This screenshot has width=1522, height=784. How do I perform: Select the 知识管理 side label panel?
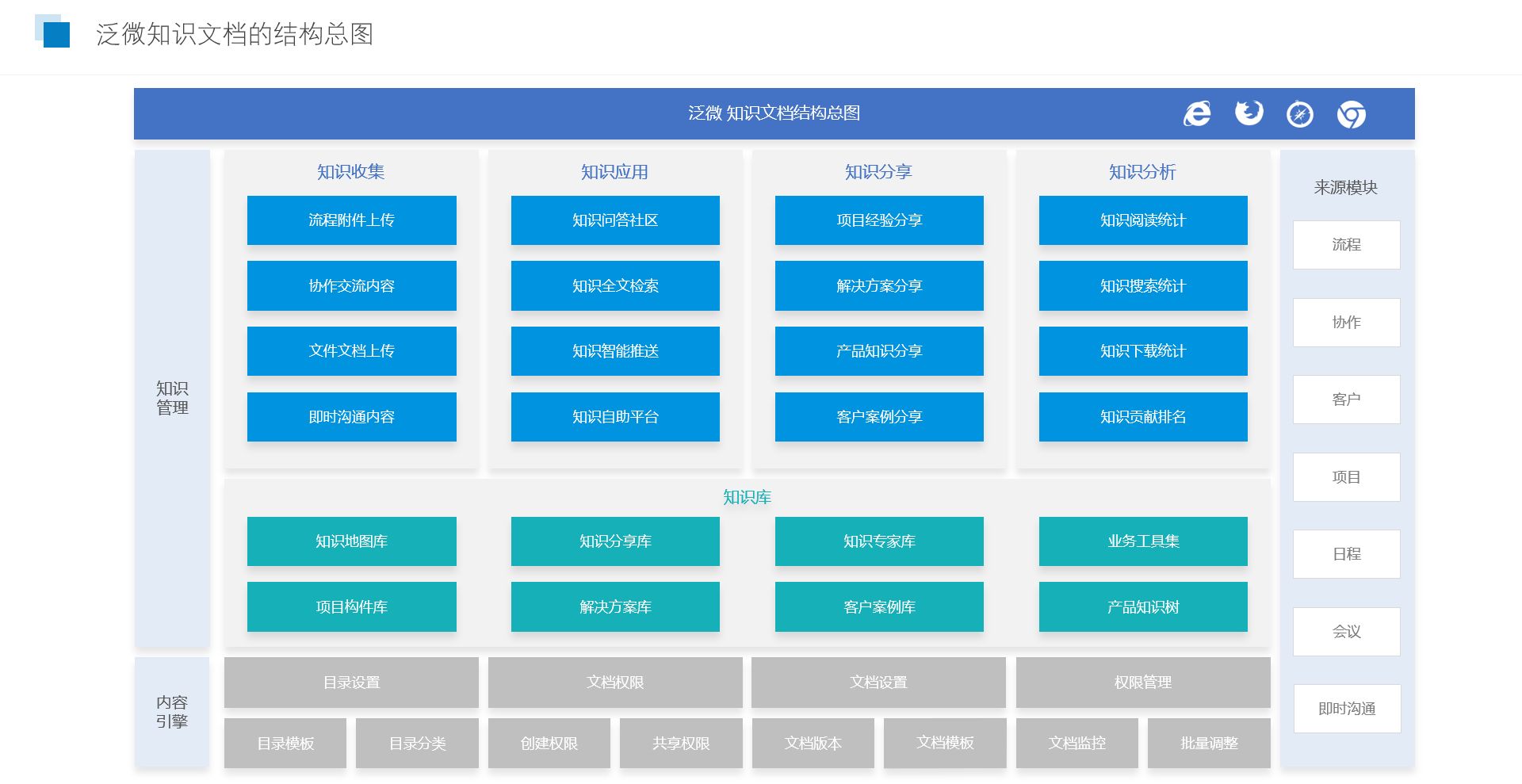coord(172,398)
